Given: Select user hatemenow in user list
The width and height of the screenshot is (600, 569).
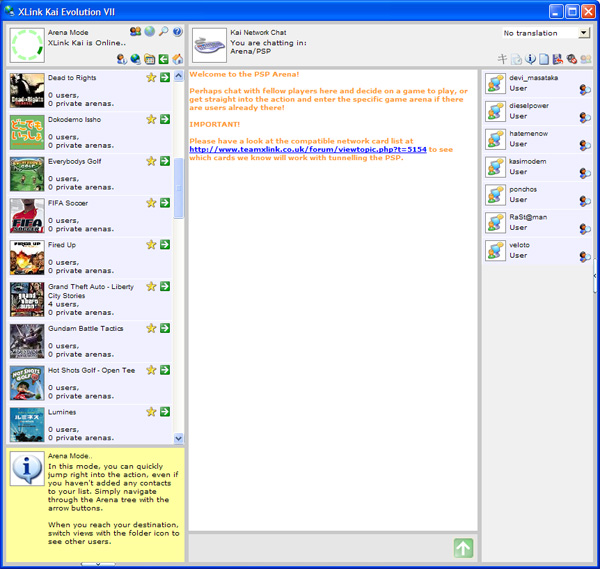Looking at the screenshot, I should [x=537, y=139].
